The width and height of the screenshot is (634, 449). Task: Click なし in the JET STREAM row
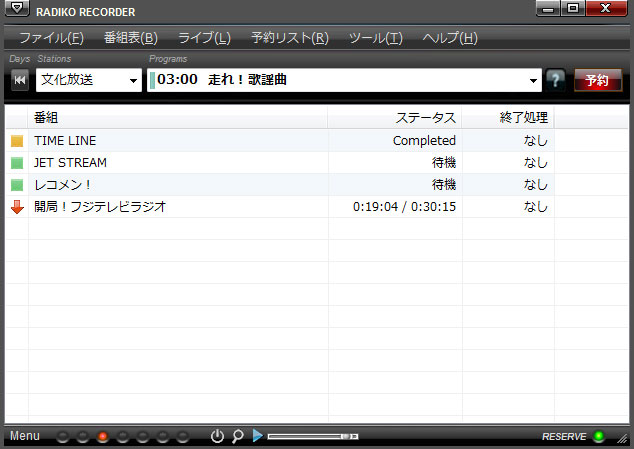[x=536, y=163]
